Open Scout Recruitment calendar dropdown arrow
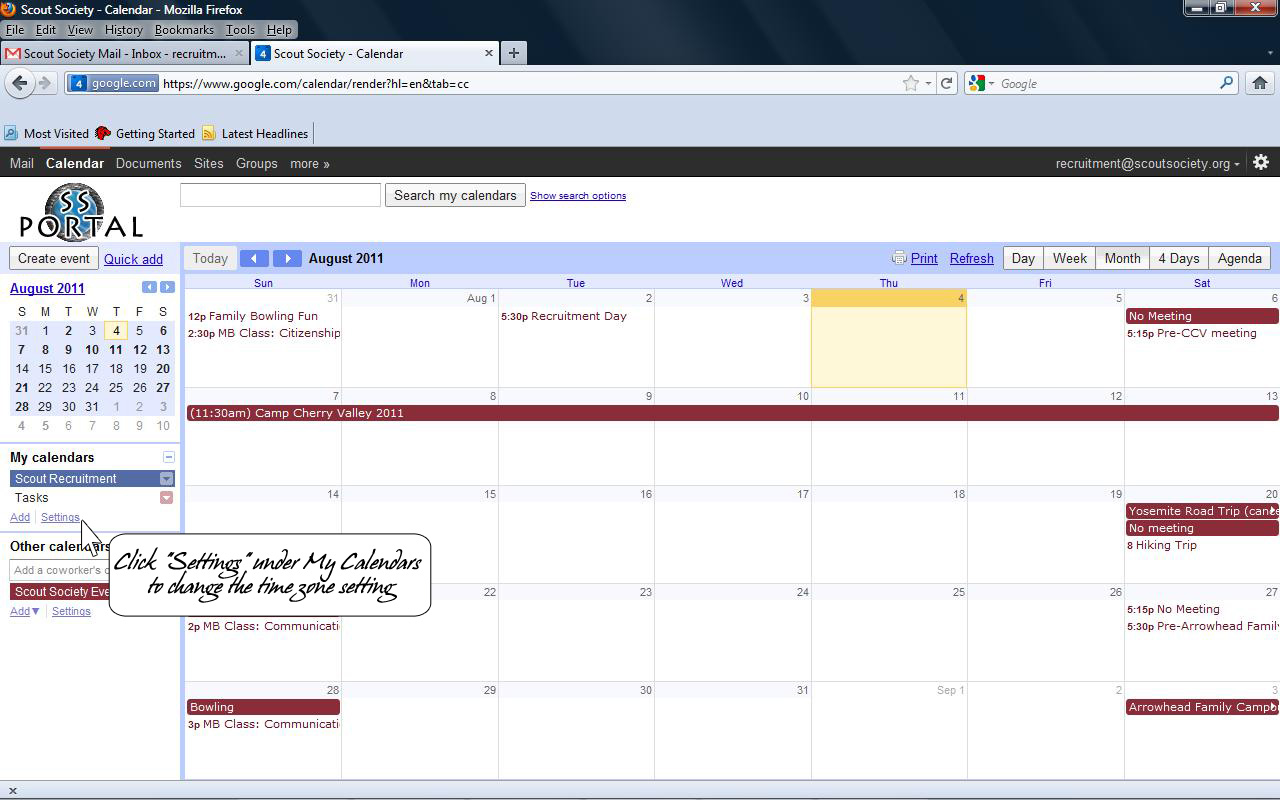This screenshot has height=800, width=1280. coord(167,479)
